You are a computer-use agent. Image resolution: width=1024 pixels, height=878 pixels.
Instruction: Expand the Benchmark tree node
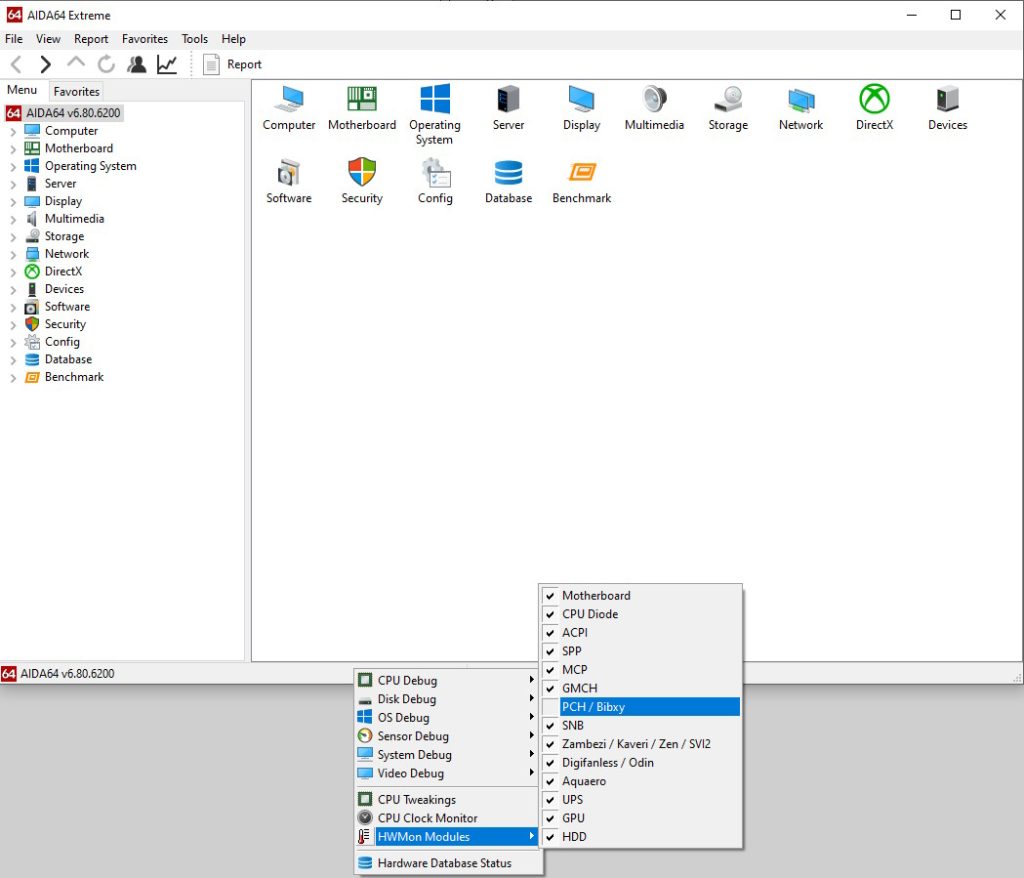13,377
